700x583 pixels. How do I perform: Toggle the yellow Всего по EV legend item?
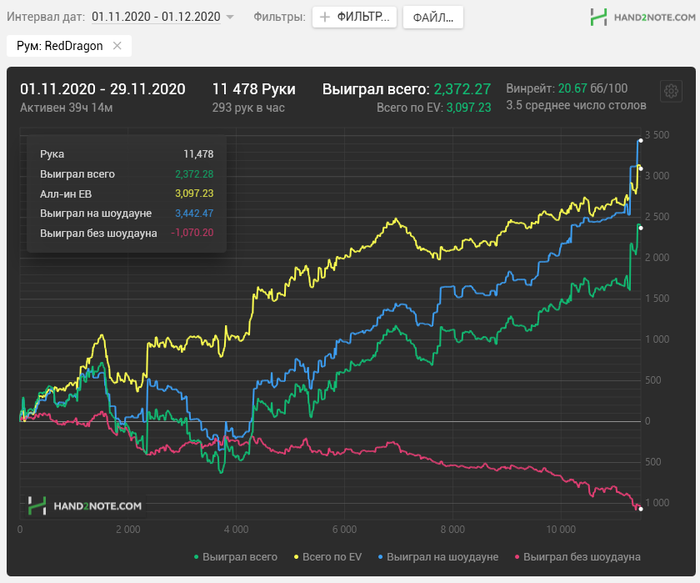[x=328, y=557]
